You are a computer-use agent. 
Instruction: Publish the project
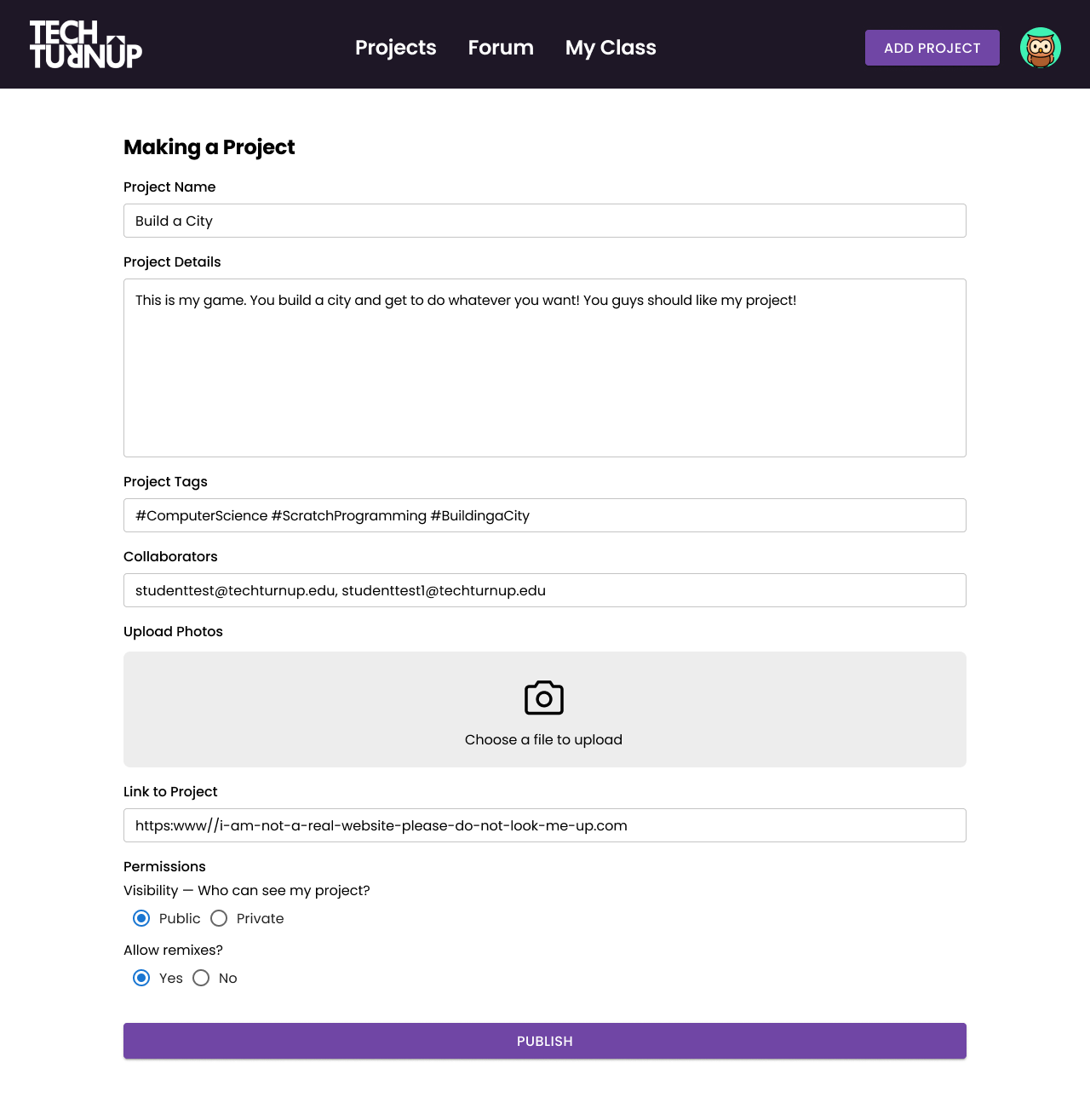coord(545,1041)
